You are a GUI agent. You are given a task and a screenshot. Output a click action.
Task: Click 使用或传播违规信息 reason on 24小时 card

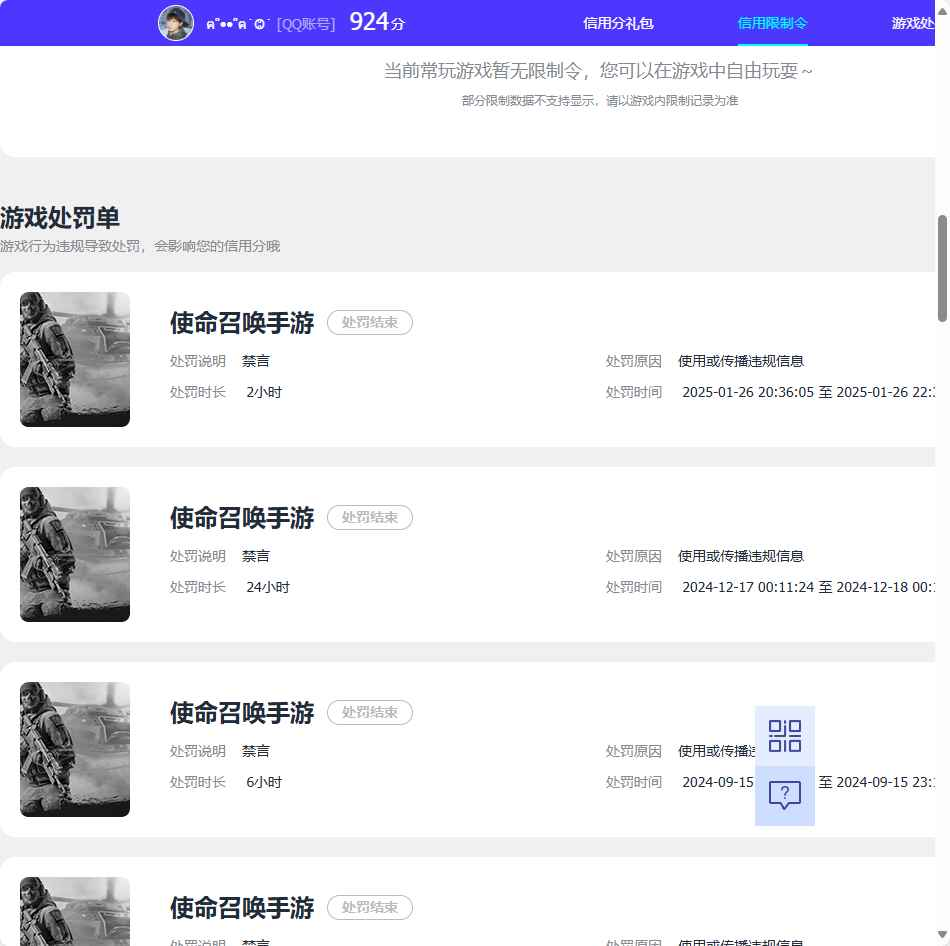(741, 556)
